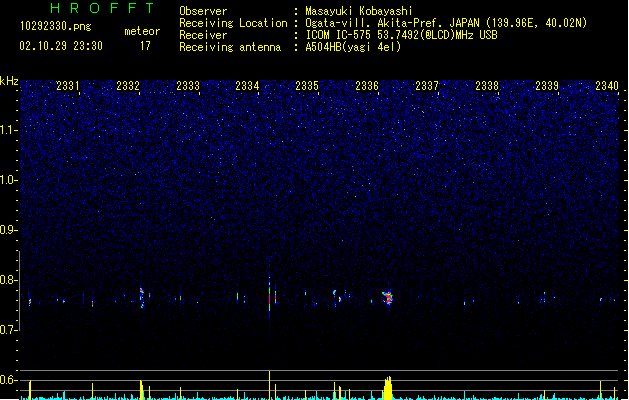Click the 0.6 kHz axis label
This screenshot has height=400, width=629.
pyautogui.click(x=9, y=380)
